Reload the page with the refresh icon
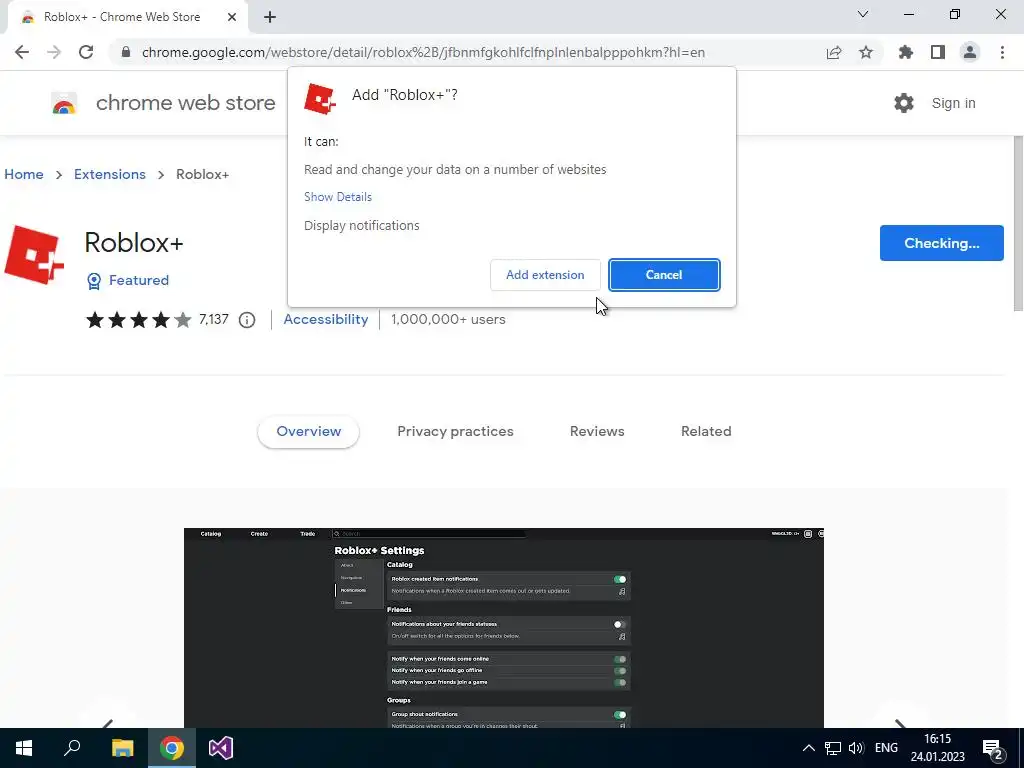This screenshot has height=768, width=1024. [x=86, y=52]
